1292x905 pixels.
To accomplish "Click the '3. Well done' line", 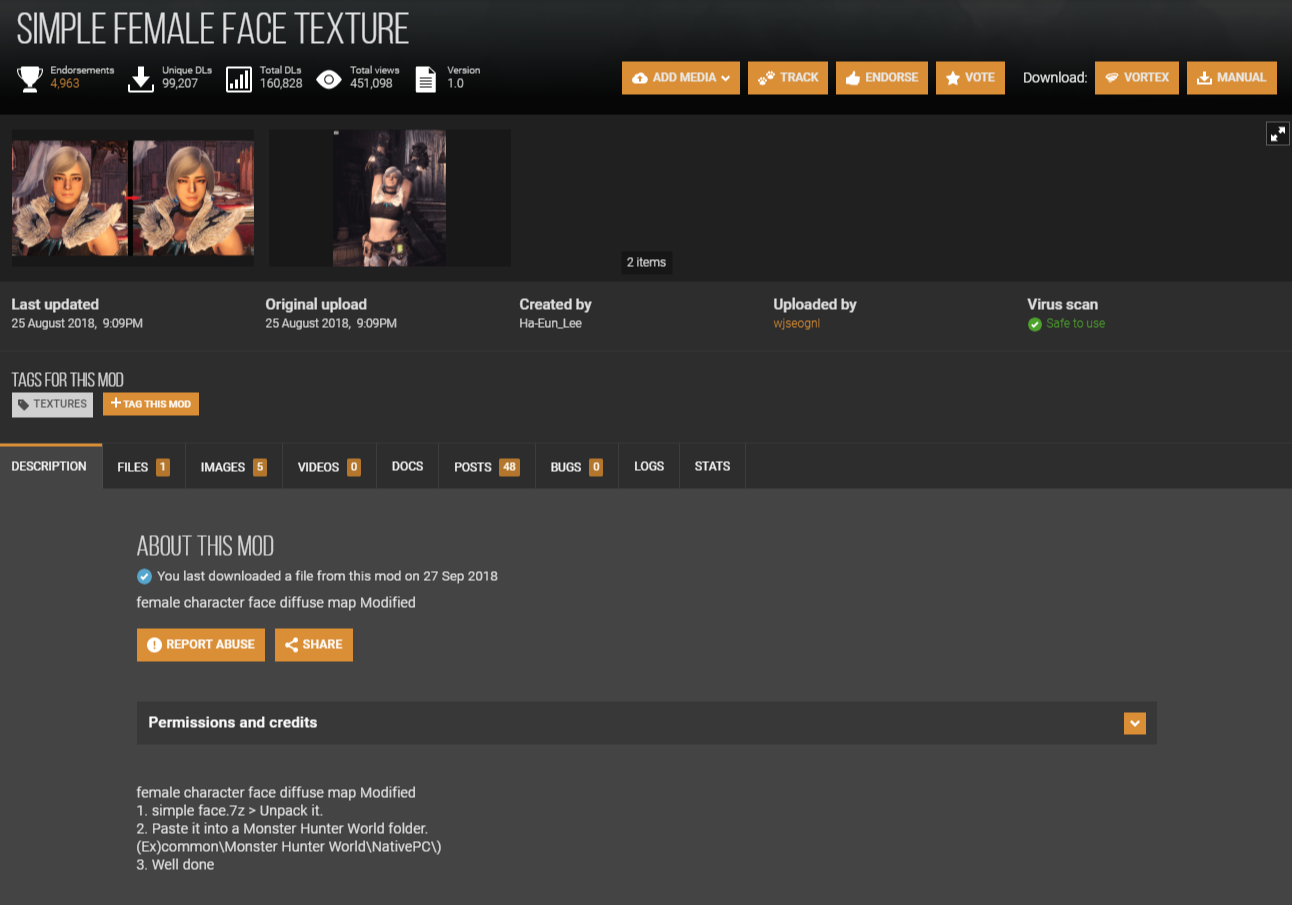I will point(175,865).
